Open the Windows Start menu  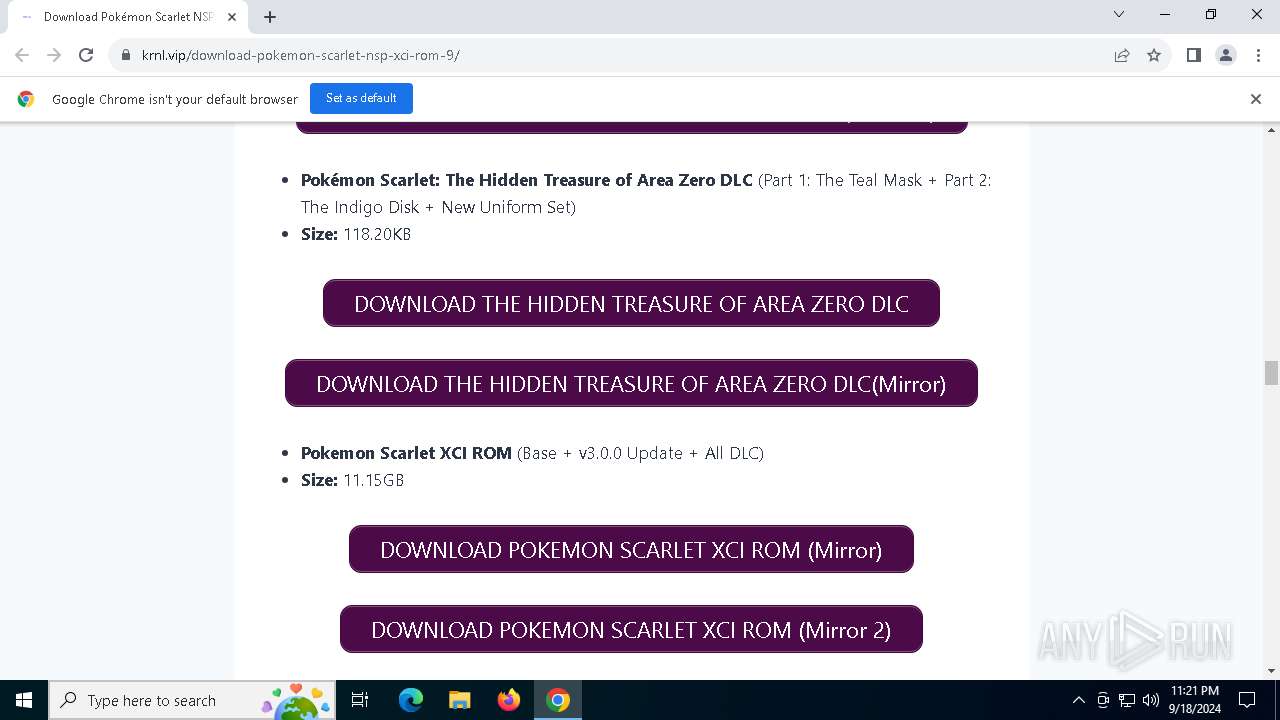(x=24, y=700)
